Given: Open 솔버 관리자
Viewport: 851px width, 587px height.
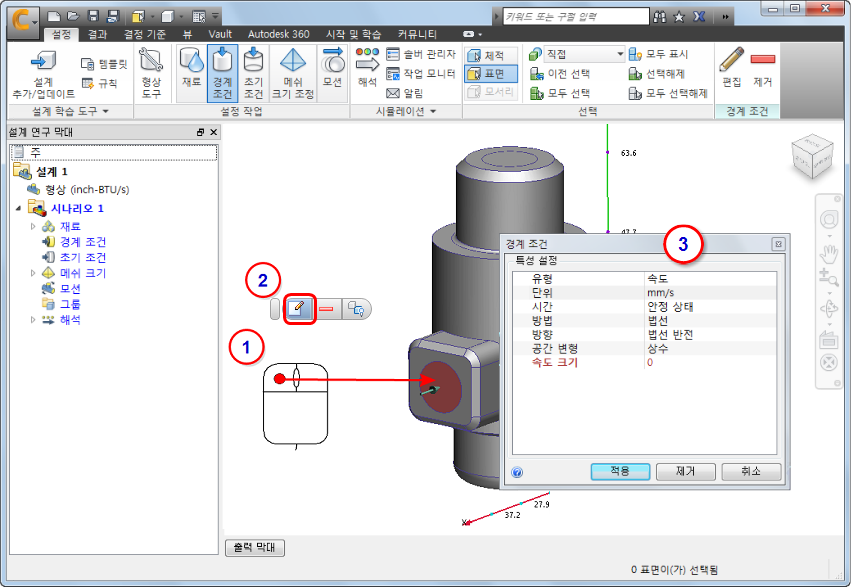Looking at the screenshot, I should point(421,54).
